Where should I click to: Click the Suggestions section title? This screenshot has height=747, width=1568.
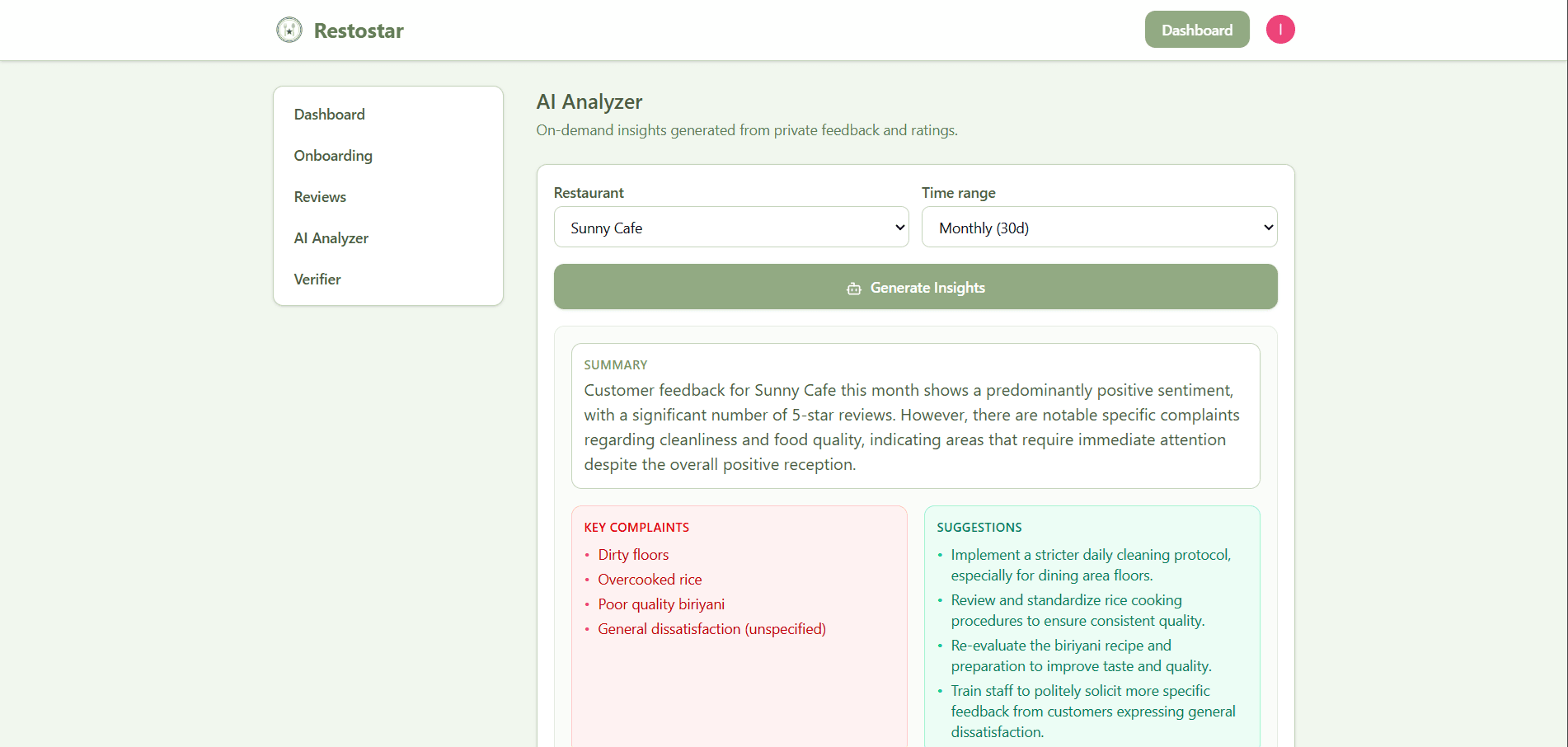(x=979, y=527)
